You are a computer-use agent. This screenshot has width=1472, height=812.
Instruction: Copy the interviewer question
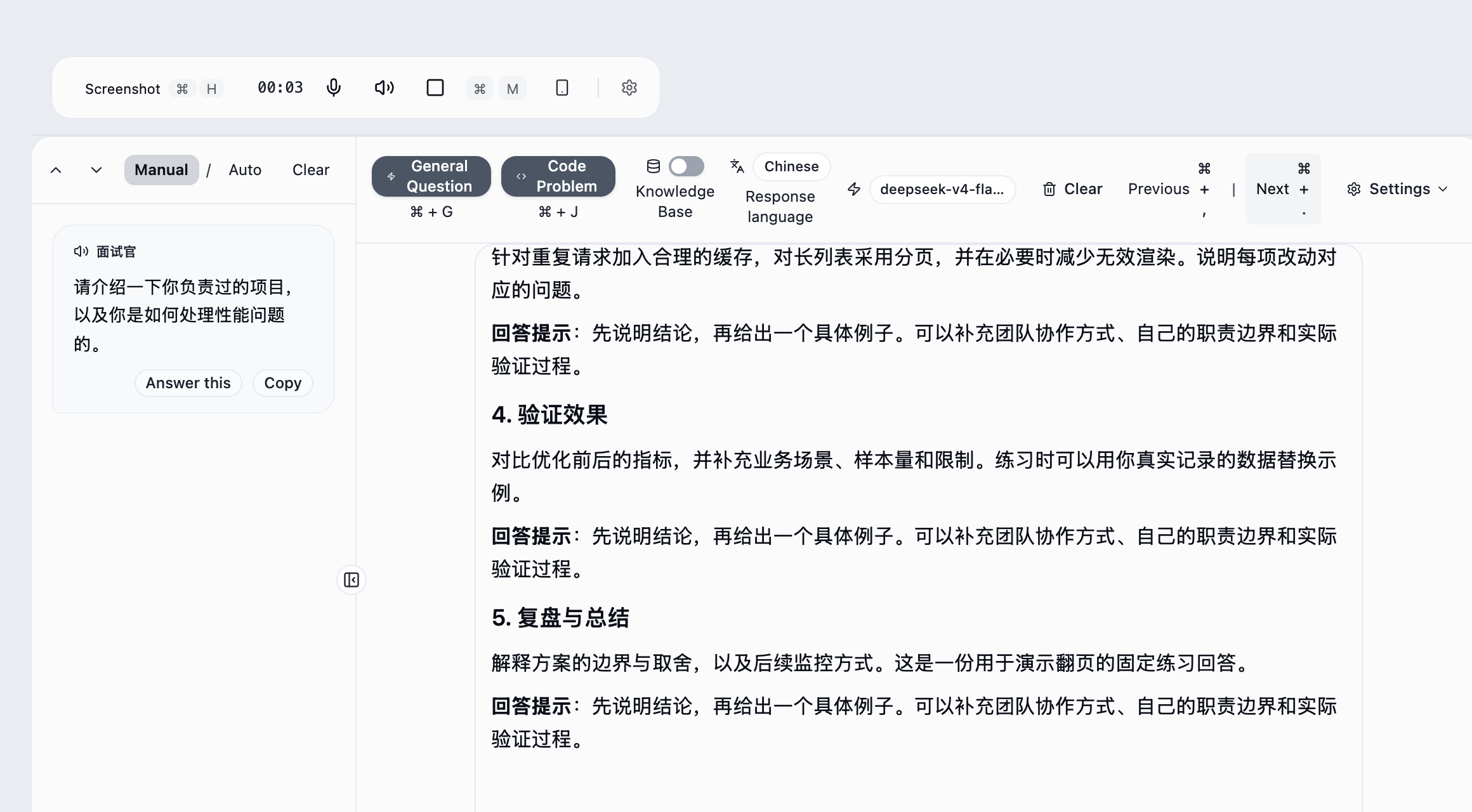[x=283, y=383]
